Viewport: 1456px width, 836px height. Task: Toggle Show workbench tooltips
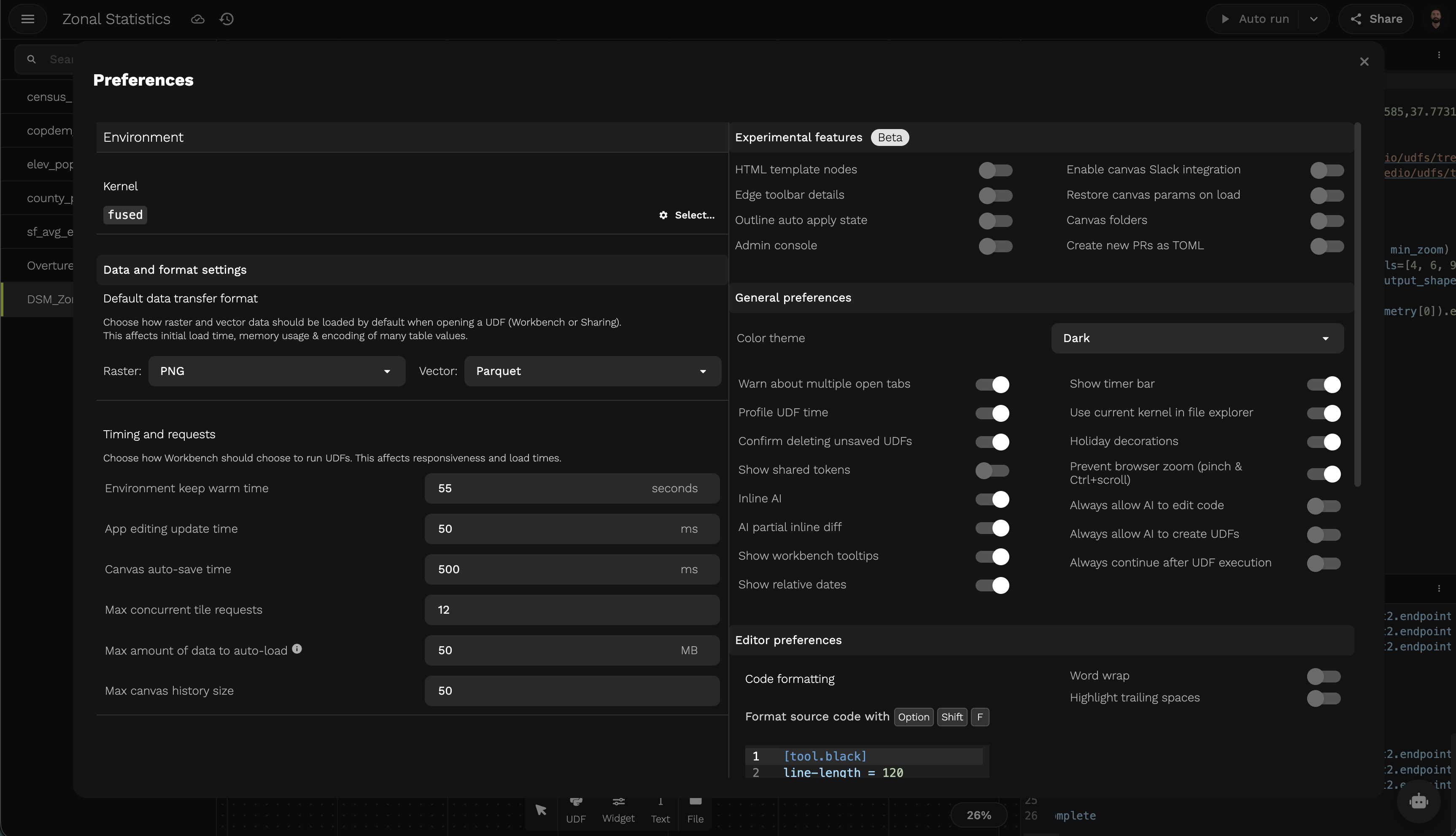(992, 556)
